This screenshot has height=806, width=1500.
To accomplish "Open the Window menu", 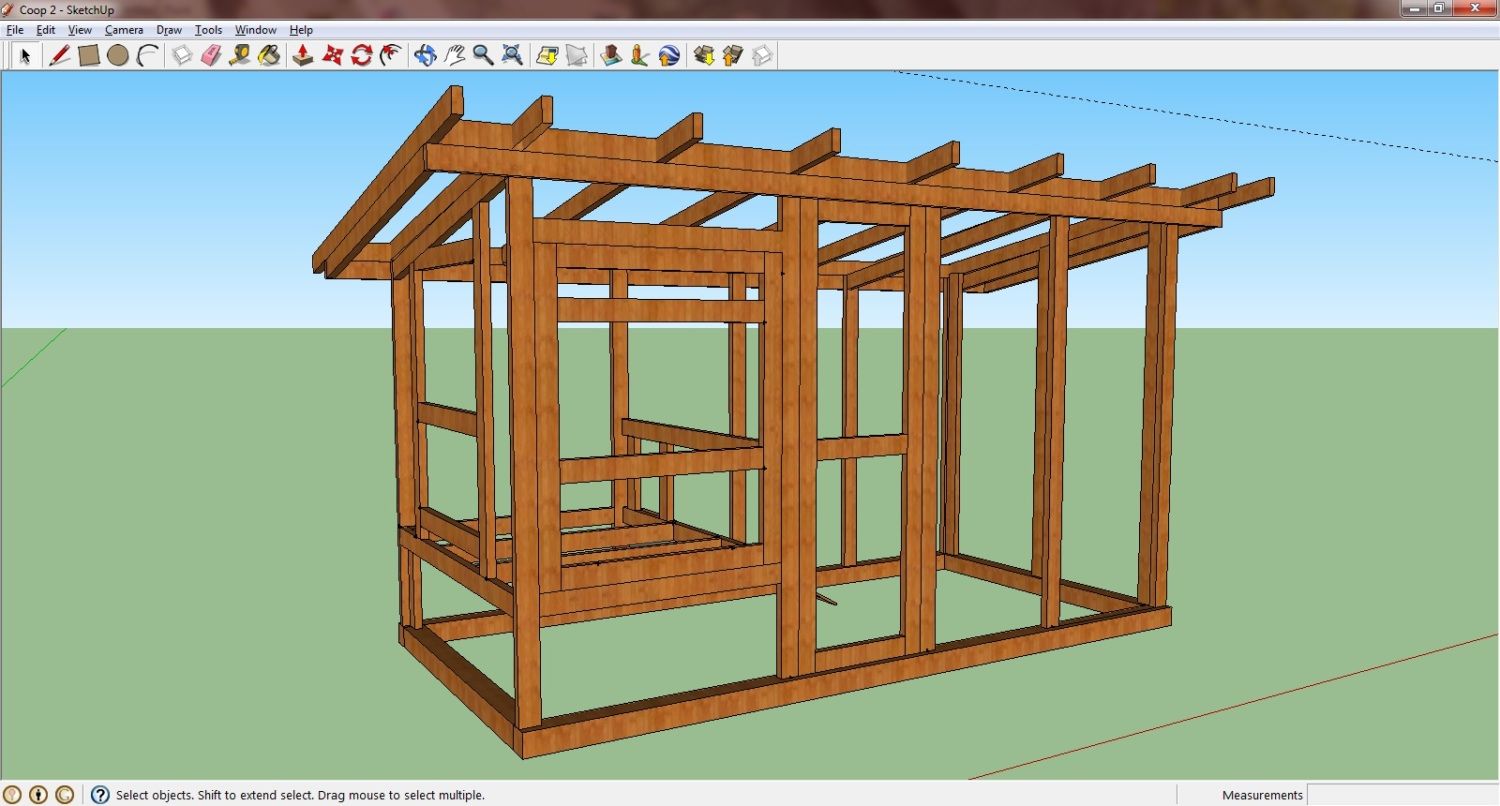I will pyautogui.click(x=255, y=30).
